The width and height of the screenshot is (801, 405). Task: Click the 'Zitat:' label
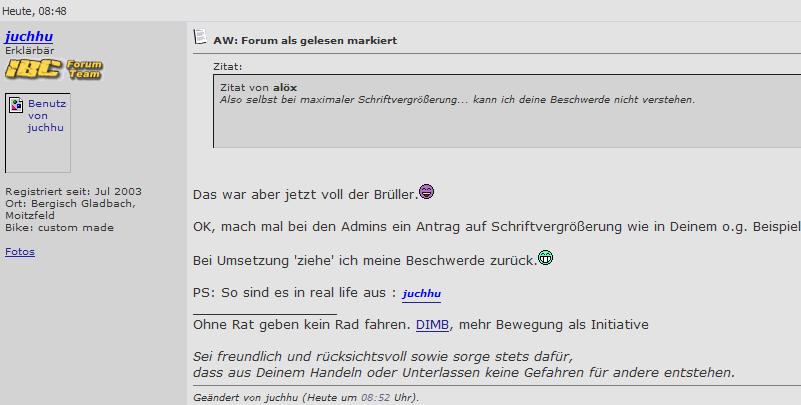coord(228,66)
